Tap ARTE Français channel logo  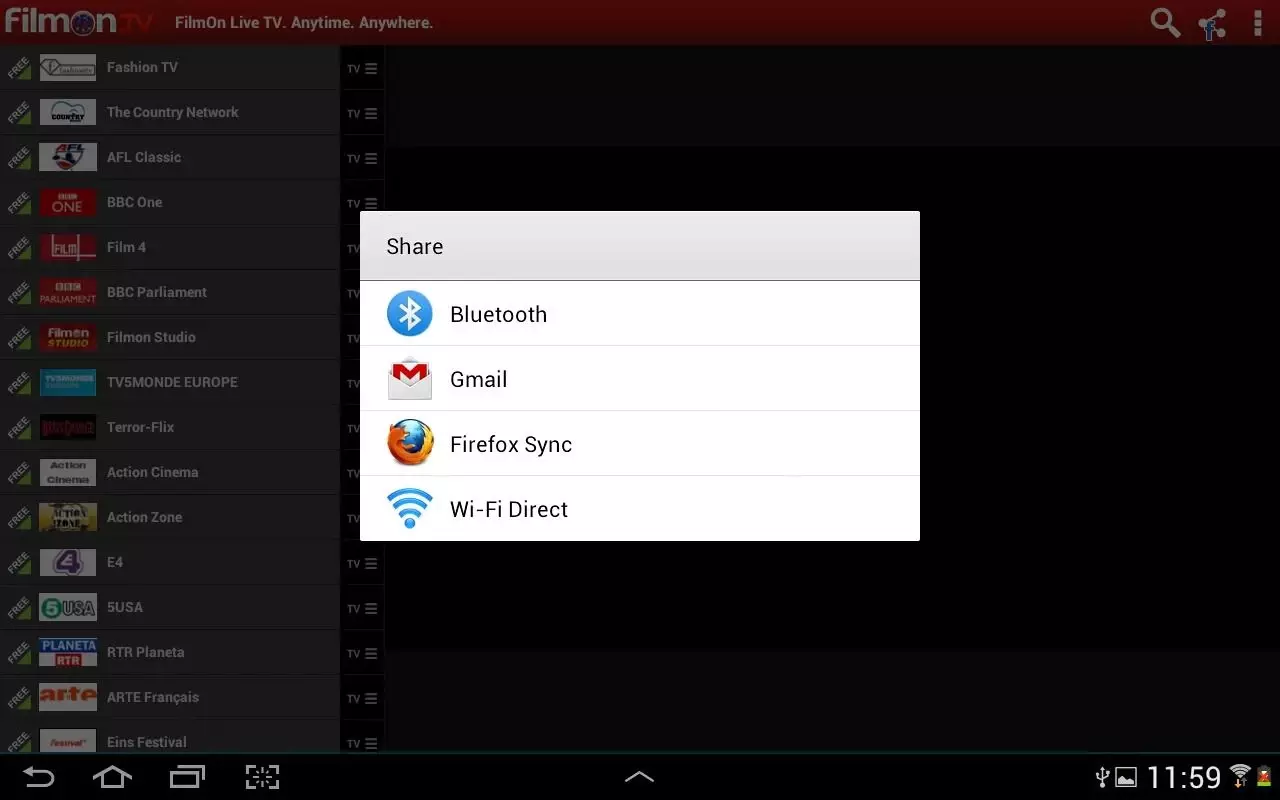[x=68, y=697]
